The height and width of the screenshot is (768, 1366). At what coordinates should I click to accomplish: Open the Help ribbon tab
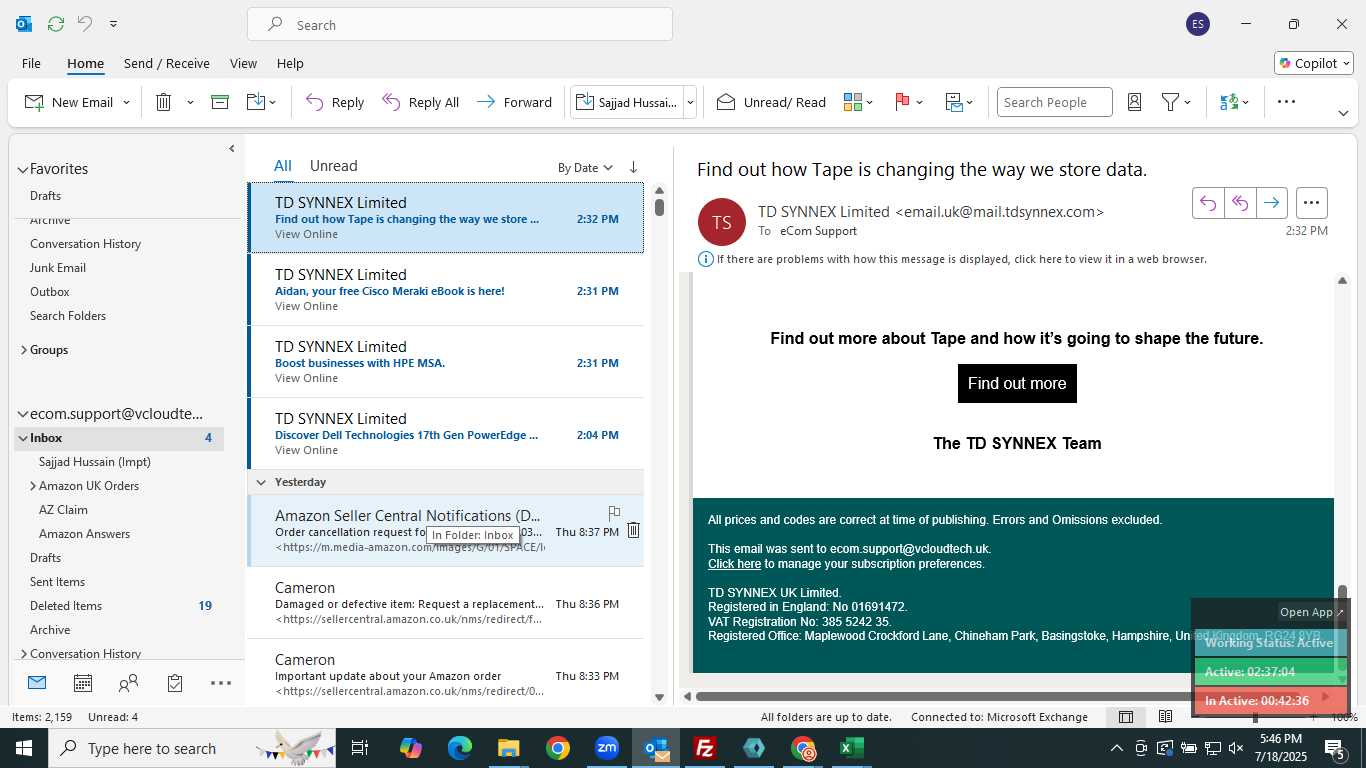tap(290, 63)
